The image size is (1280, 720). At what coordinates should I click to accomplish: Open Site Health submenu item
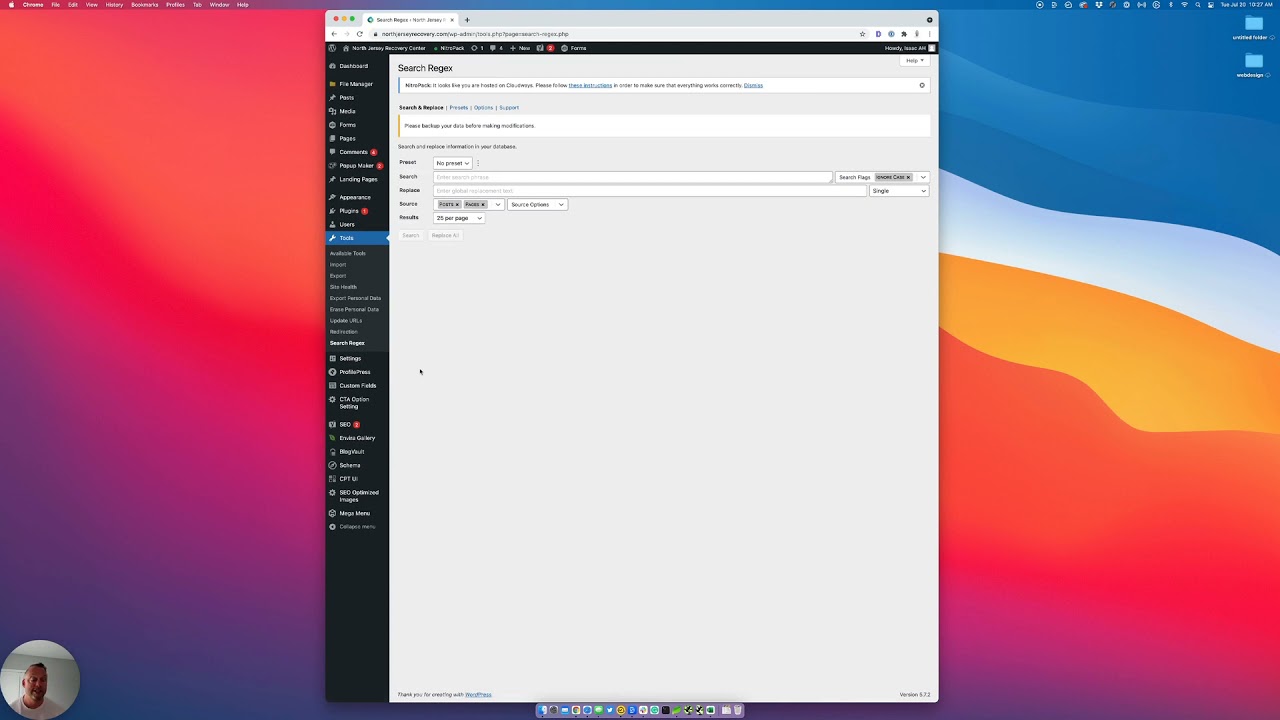(343, 287)
